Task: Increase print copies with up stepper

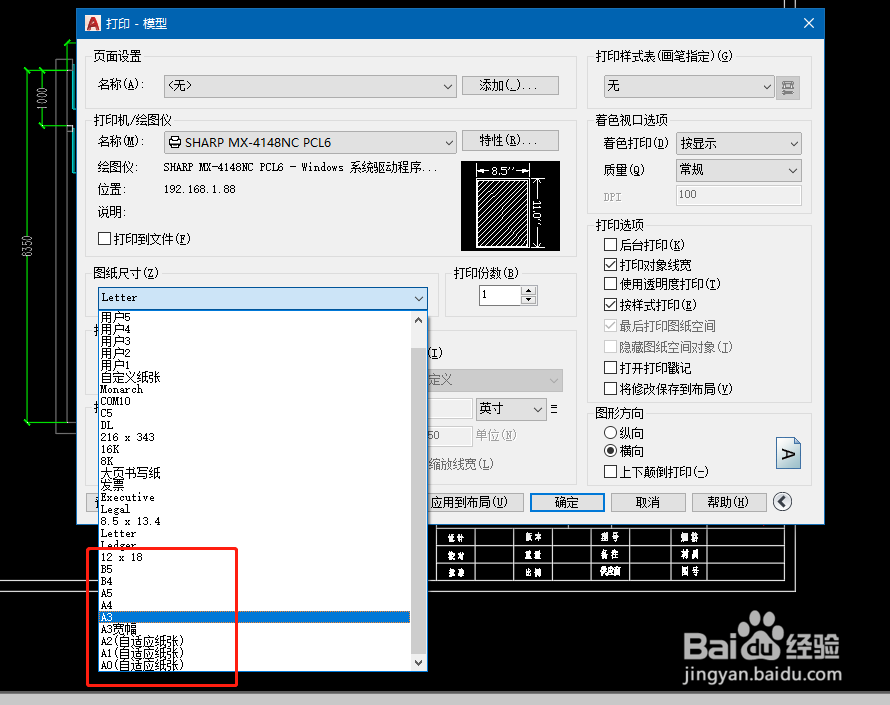Action: (x=529, y=291)
